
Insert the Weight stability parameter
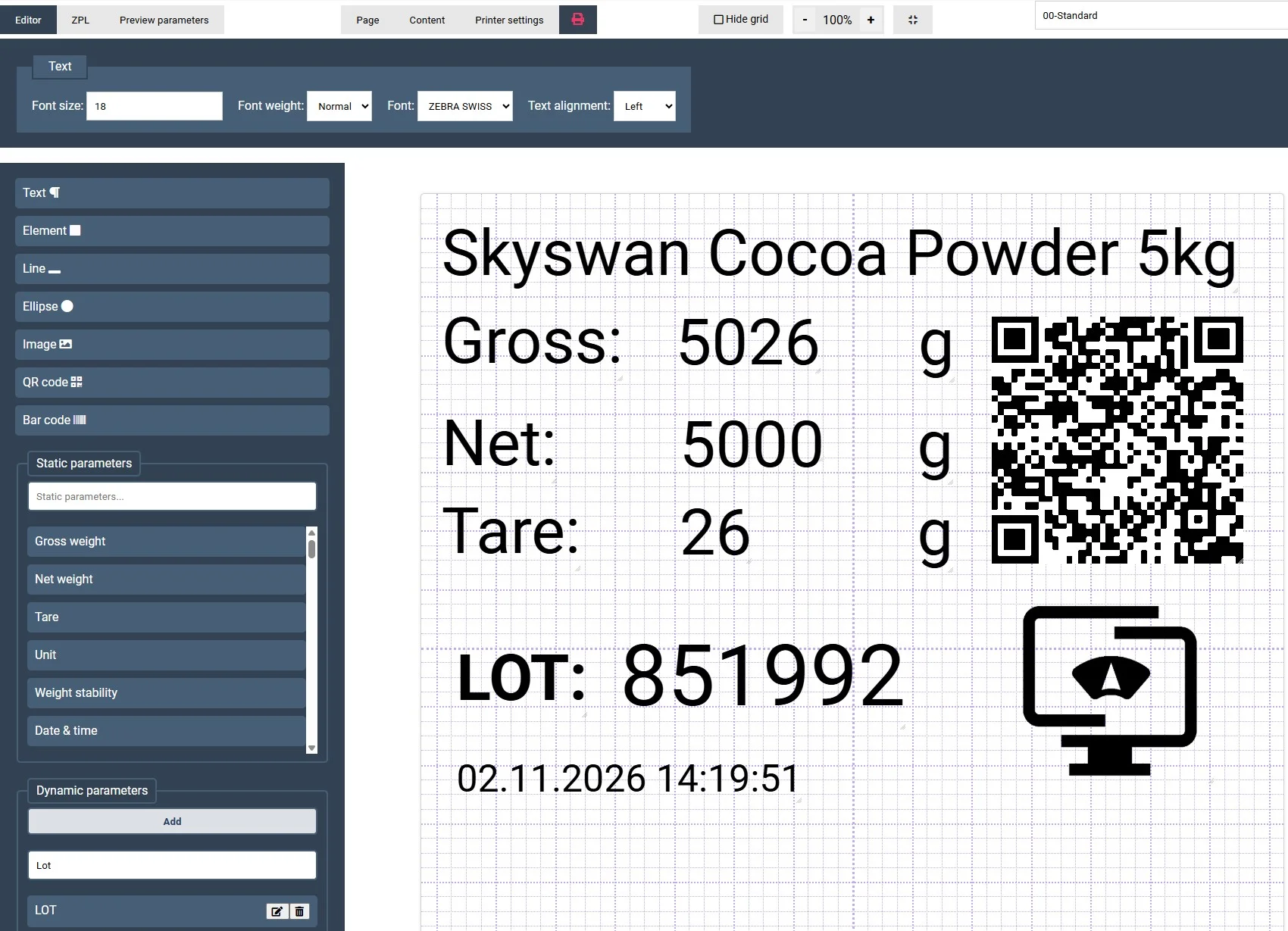166,693
